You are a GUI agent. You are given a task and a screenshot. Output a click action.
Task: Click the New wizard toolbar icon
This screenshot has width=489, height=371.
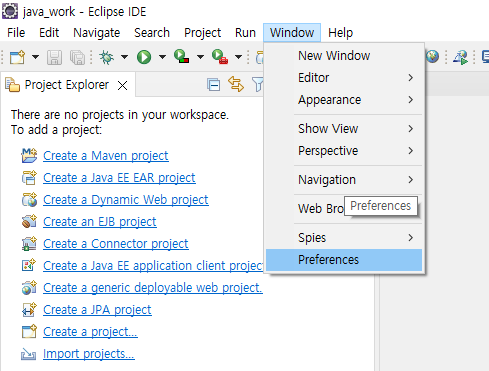pyautogui.click(x=18, y=57)
